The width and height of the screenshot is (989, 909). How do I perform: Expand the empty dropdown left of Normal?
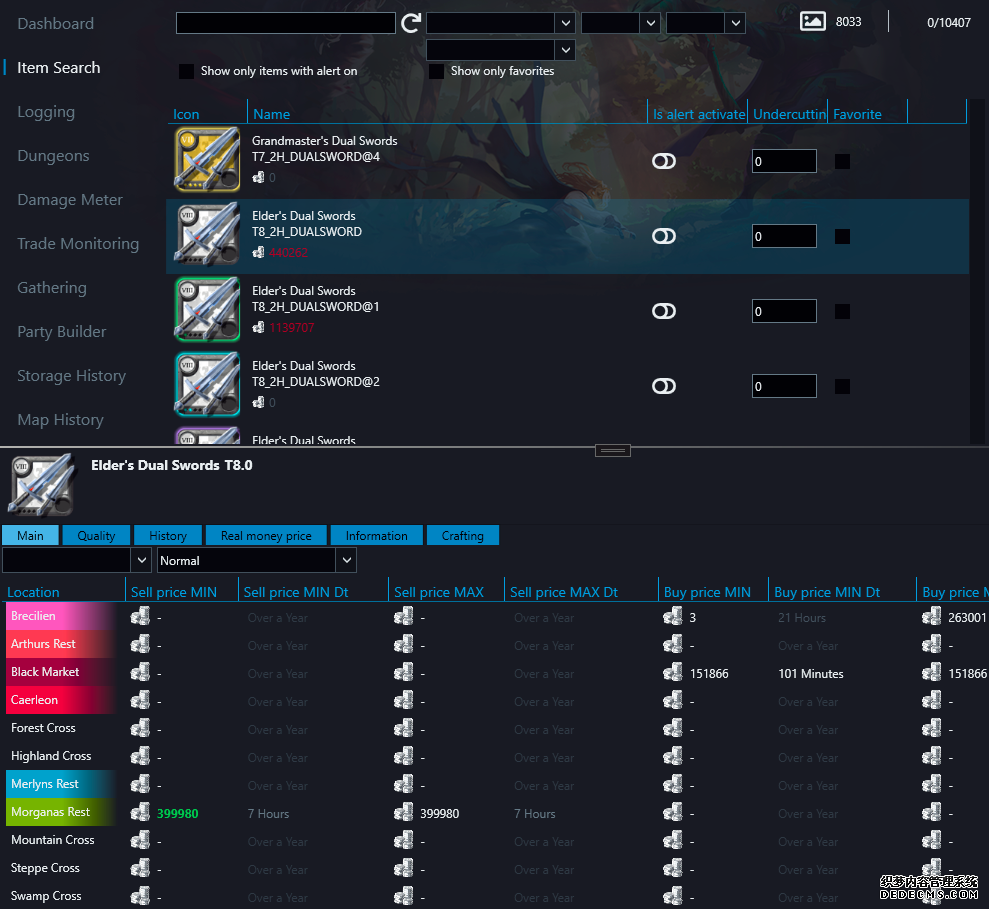click(76, 560)
